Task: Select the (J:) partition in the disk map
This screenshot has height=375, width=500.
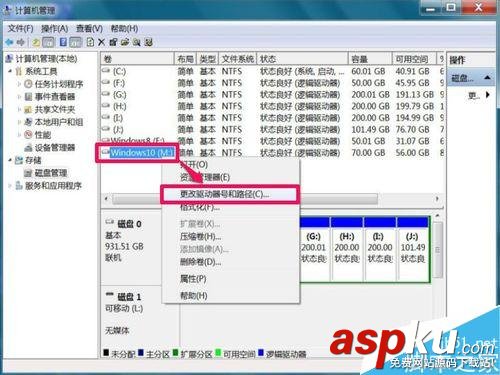Action: [413, 250]
